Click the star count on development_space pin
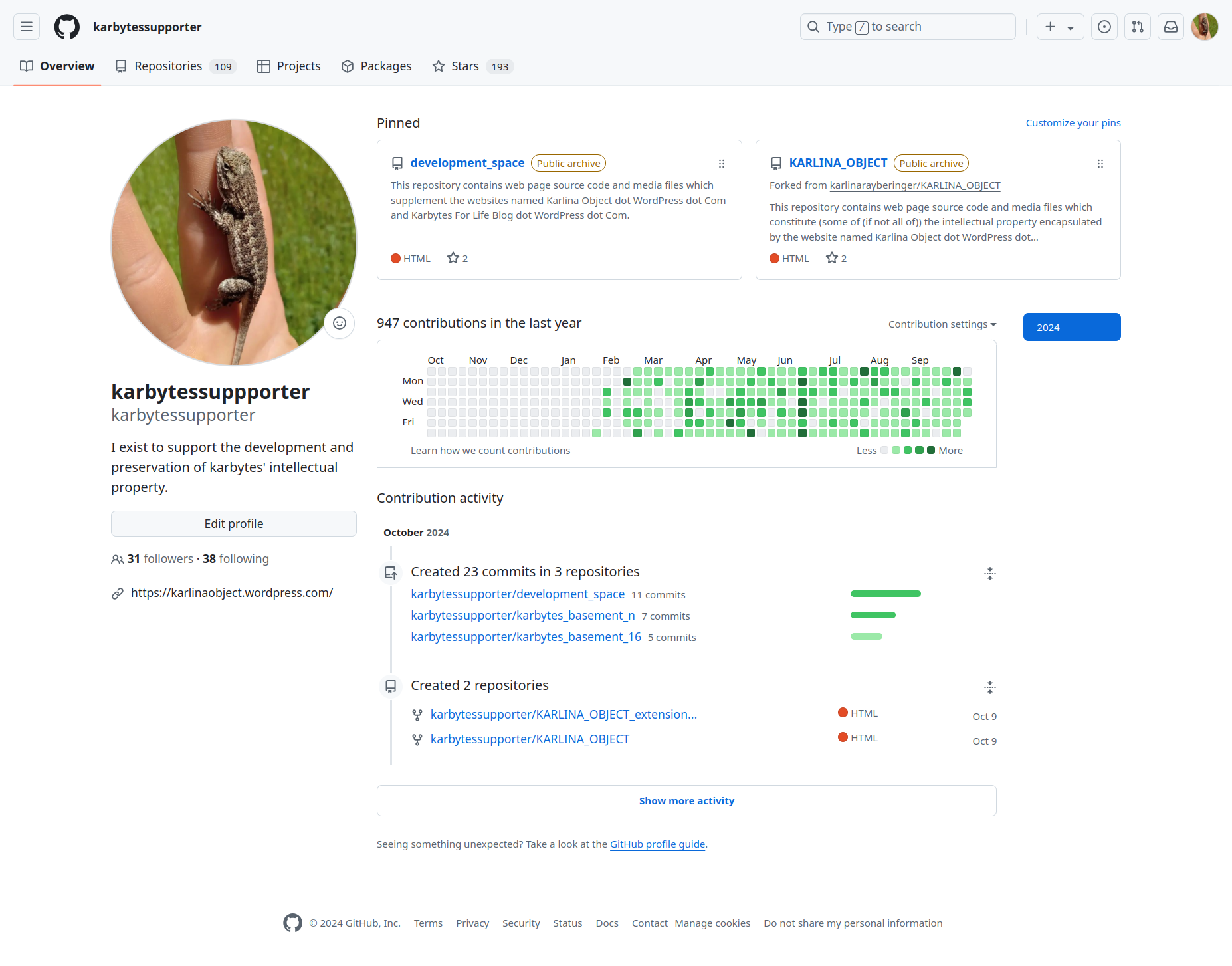The width and height of the screenshot is (1232, 966). coord(458,258)
